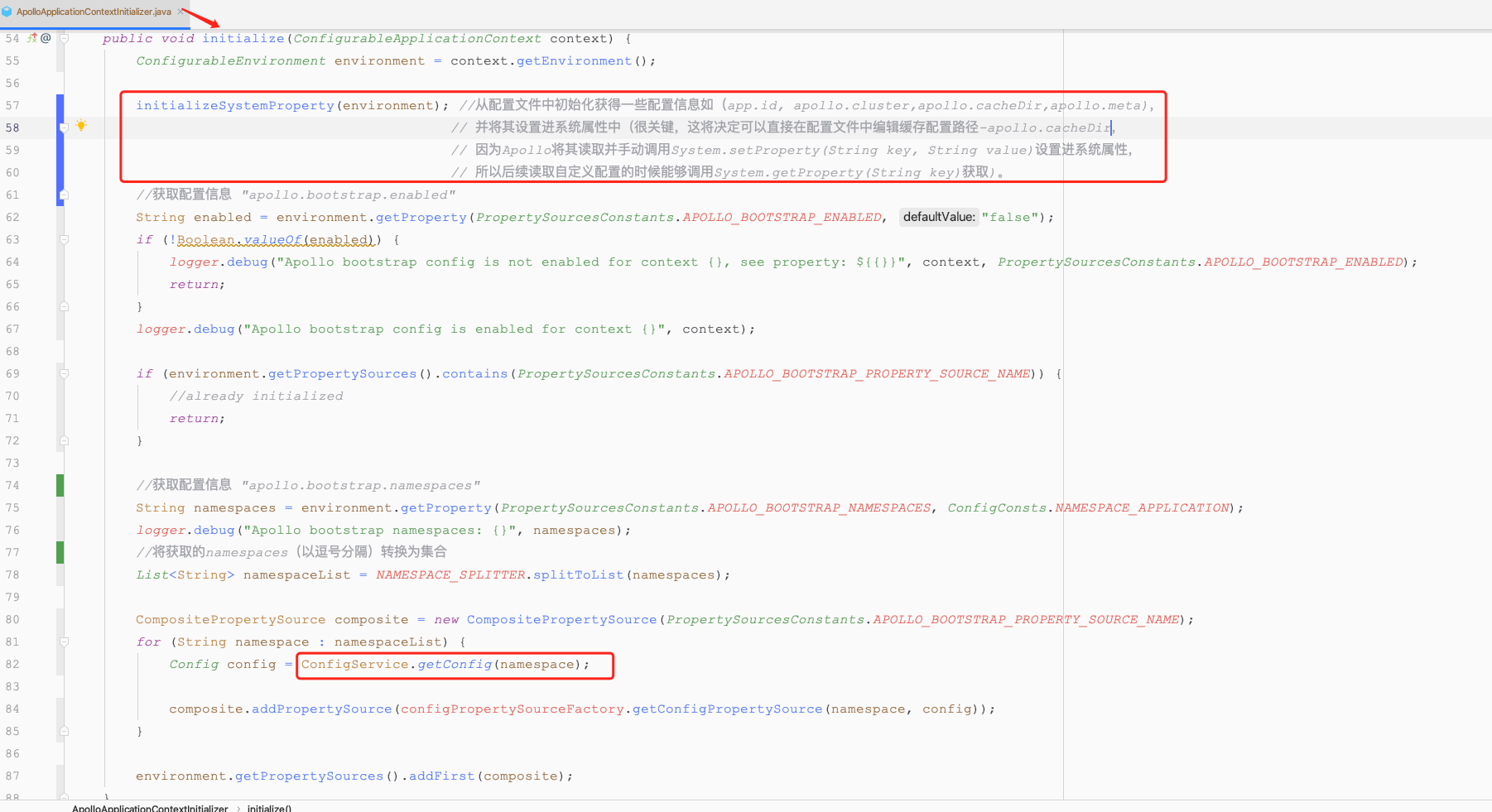Viewport: 1492px width, 812px height.
Task: Collapse the for loop fold at line 81
Action: (64, 641)
